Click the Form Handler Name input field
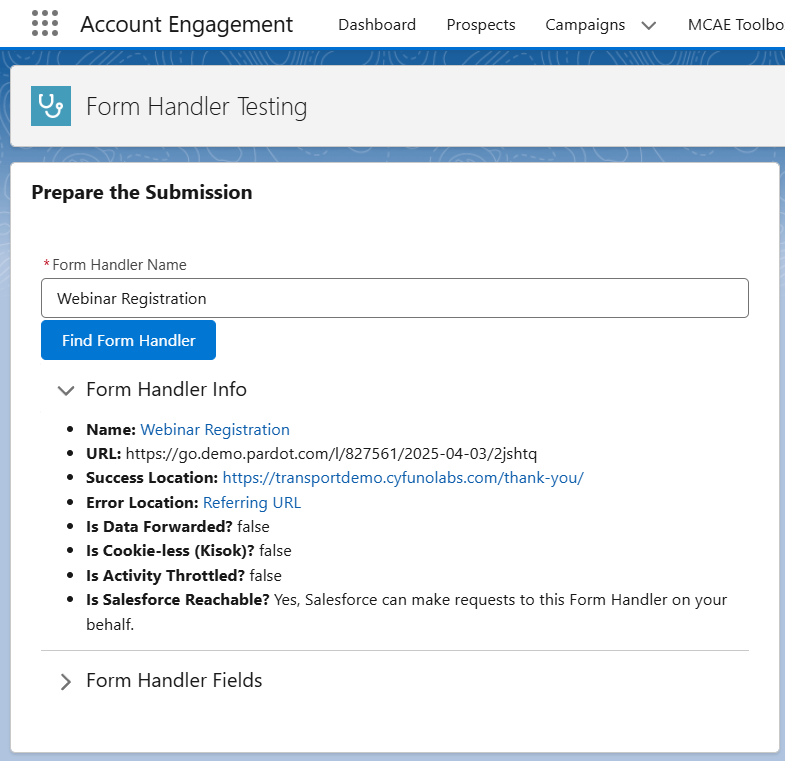This screenshot has width=785, height=761. coord(395,298)
